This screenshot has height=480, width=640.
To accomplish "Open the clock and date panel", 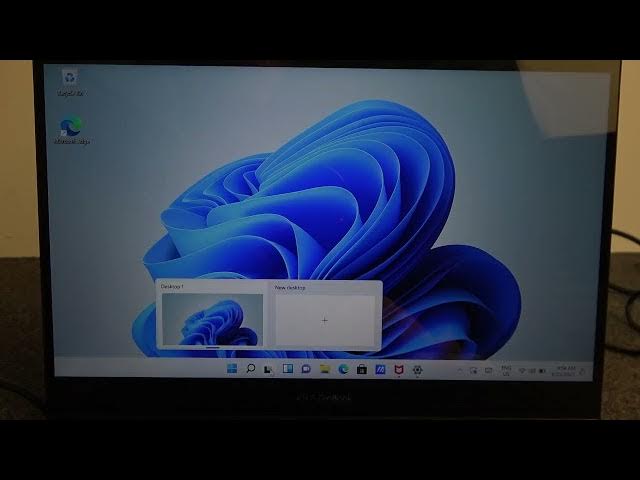I will (x=563, y=371).
